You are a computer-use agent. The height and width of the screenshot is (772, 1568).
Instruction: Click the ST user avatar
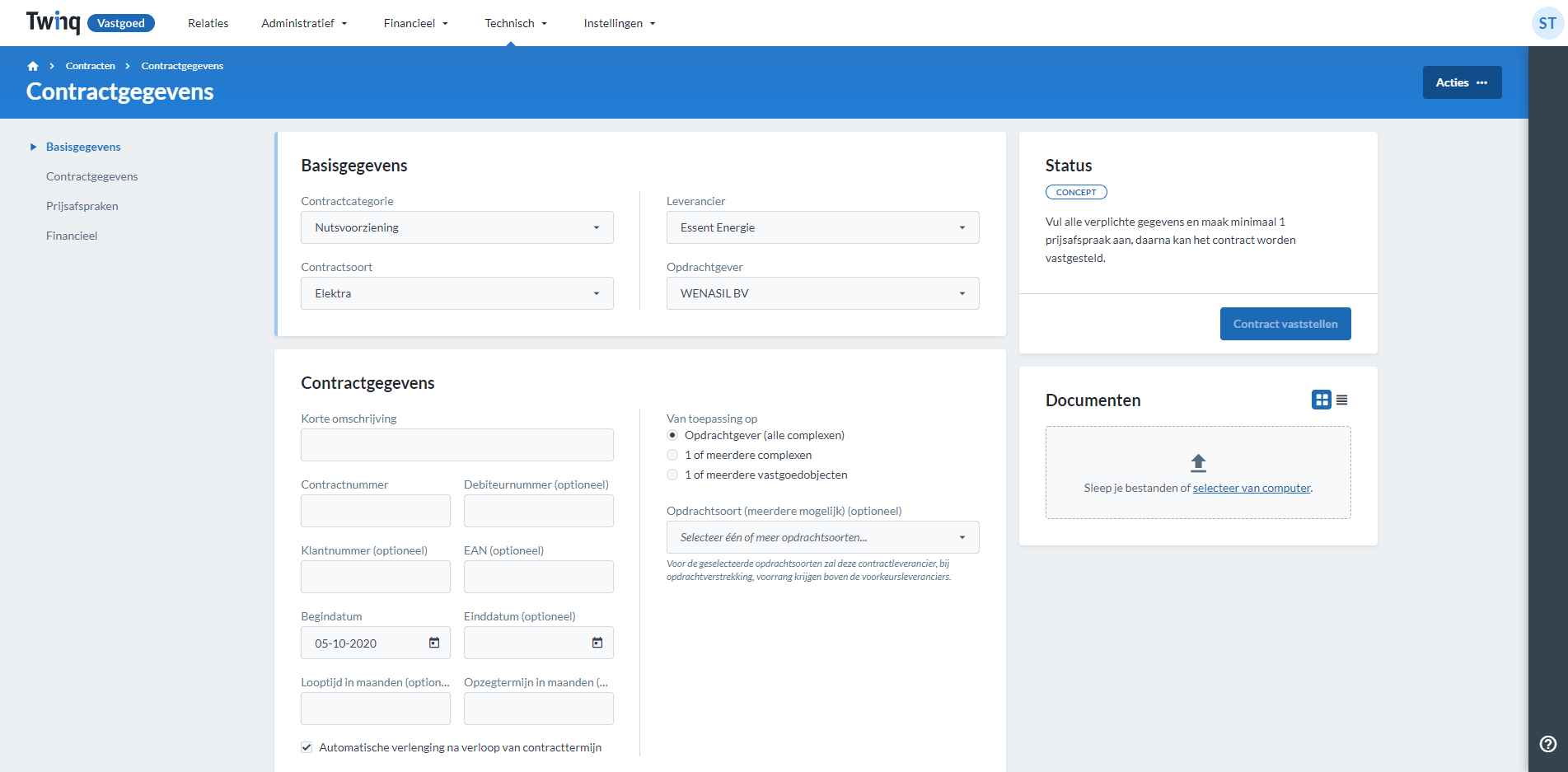coord(1546,23)
